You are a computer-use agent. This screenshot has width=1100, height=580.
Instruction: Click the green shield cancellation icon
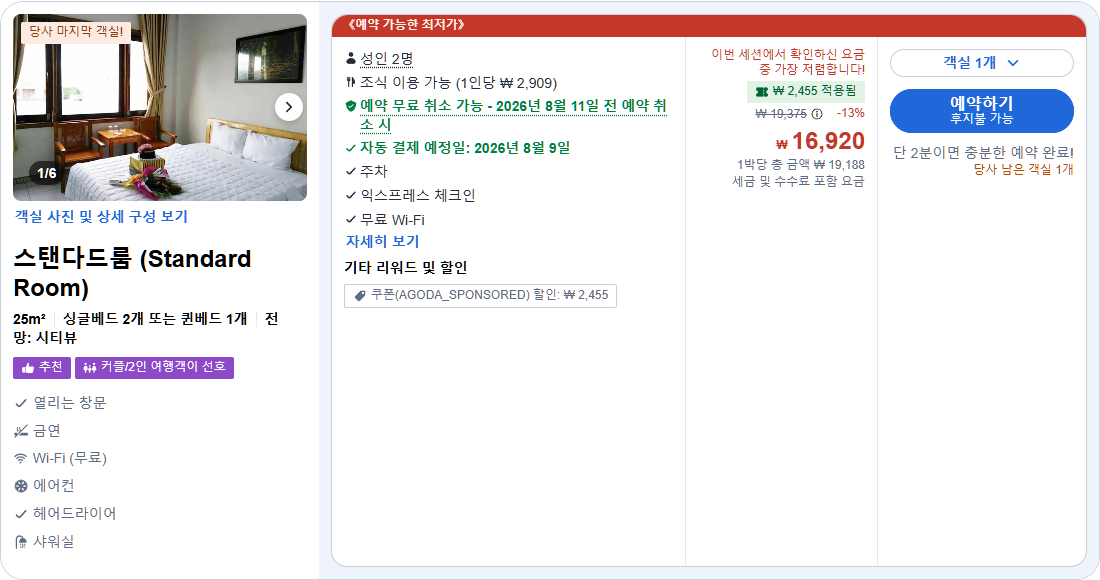(351, 106)
